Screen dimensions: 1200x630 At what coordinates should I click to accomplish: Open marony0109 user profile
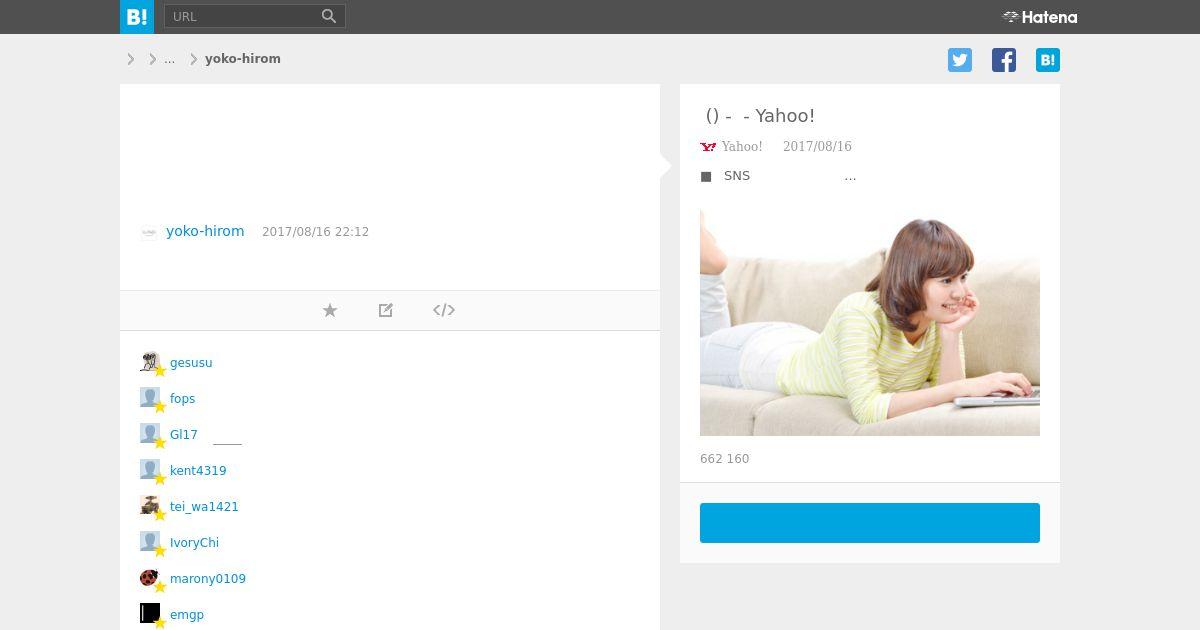click(x=208, y=579)
